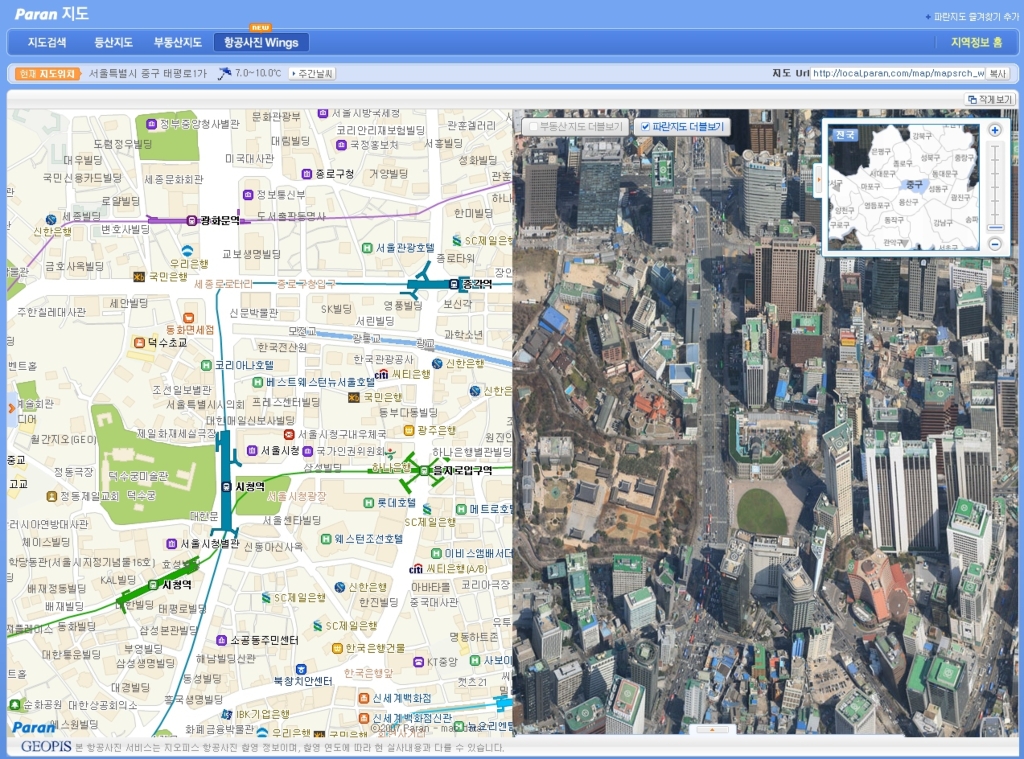Click the 신세계백화점 department store icon
Viewport: 1024px width, 759px height.
(x=364, y=698)
